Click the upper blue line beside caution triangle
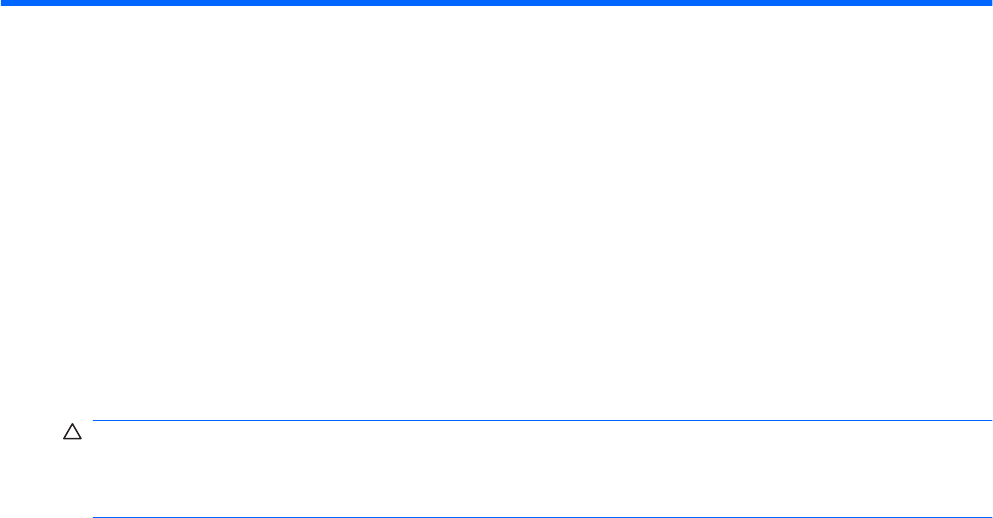This screenshot has height=518, width=993. pyautogui.click(x=542, y=420)
